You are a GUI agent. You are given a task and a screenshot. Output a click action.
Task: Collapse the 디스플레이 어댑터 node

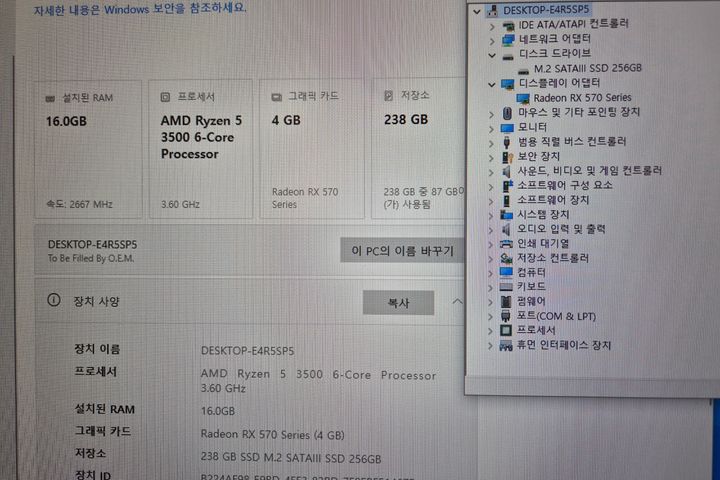[492, 85]
